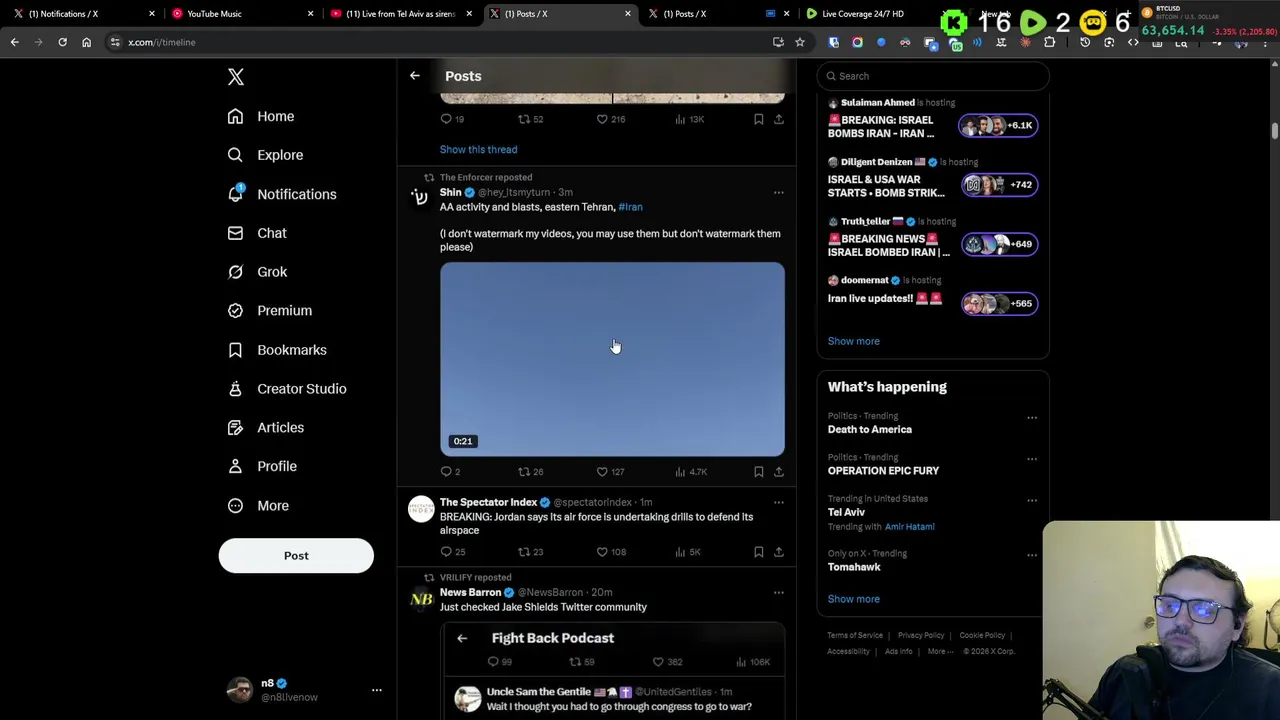Like Shin's post with 127 likes
This screenshot has height=720, width=1280.
coord(610,471)
